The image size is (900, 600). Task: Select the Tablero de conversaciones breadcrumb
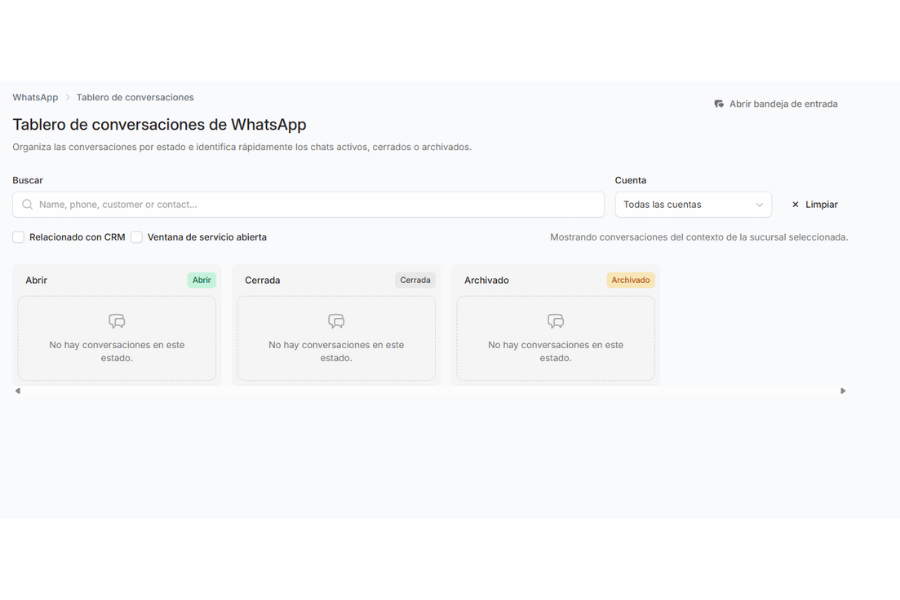tap(135, 97)
